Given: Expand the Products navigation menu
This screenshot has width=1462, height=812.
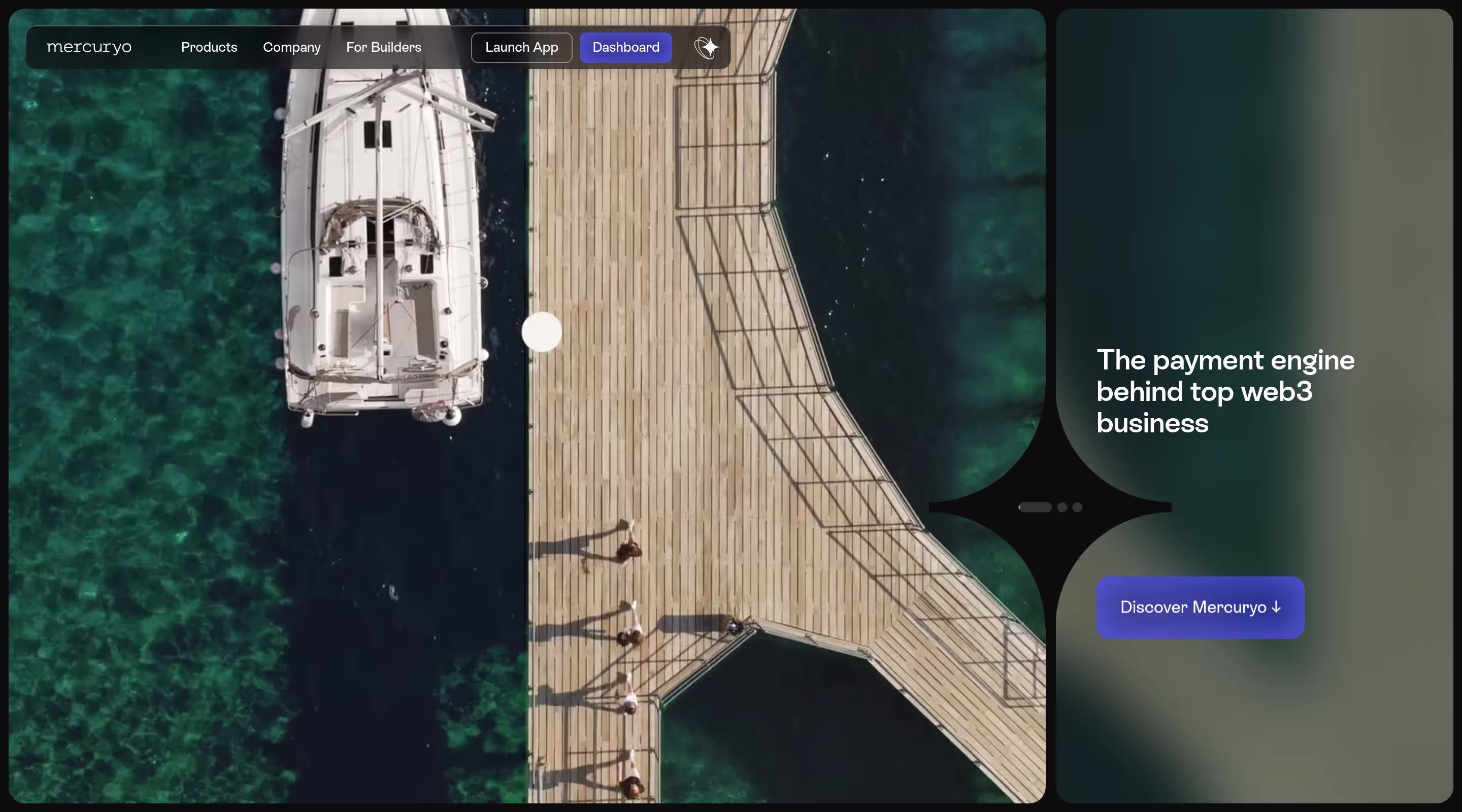Looking at the screenshot, I should click(209, 47).
